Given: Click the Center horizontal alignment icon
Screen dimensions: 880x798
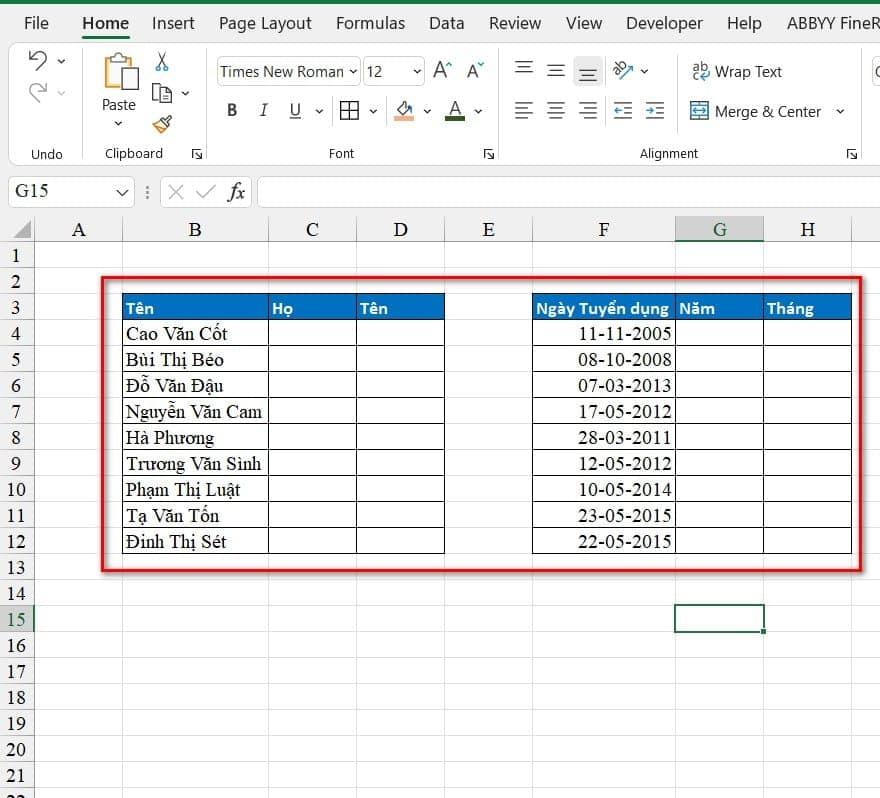Looking at the screenshot, I should point(556,111).
